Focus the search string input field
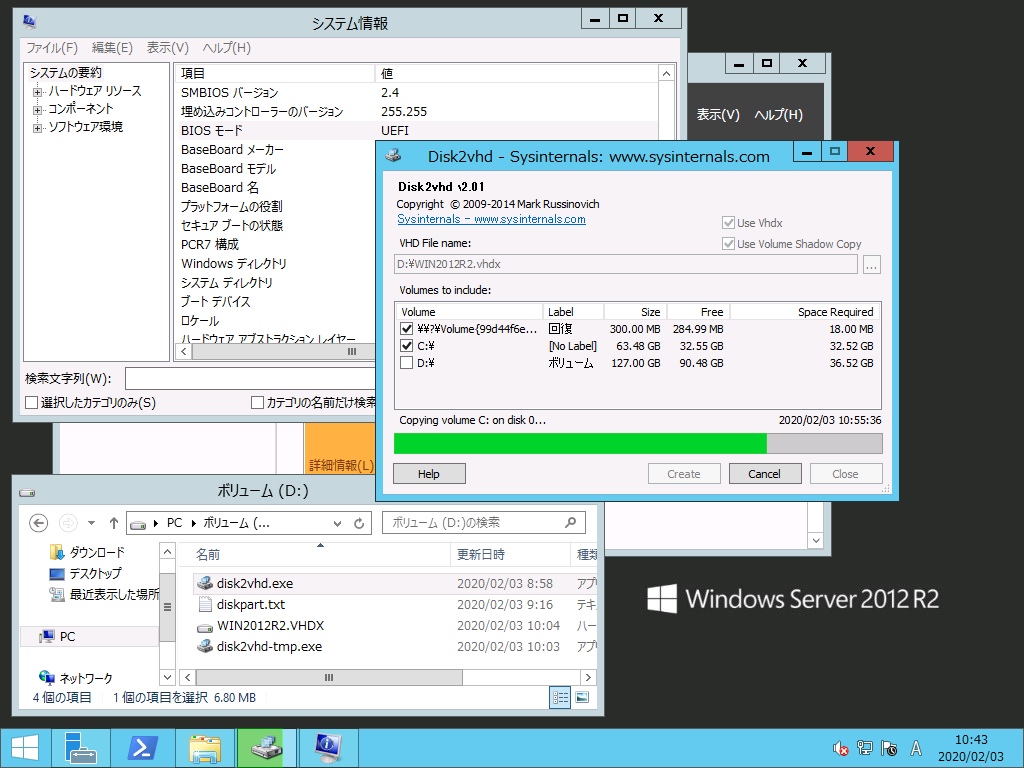 (x=251, y=379)
